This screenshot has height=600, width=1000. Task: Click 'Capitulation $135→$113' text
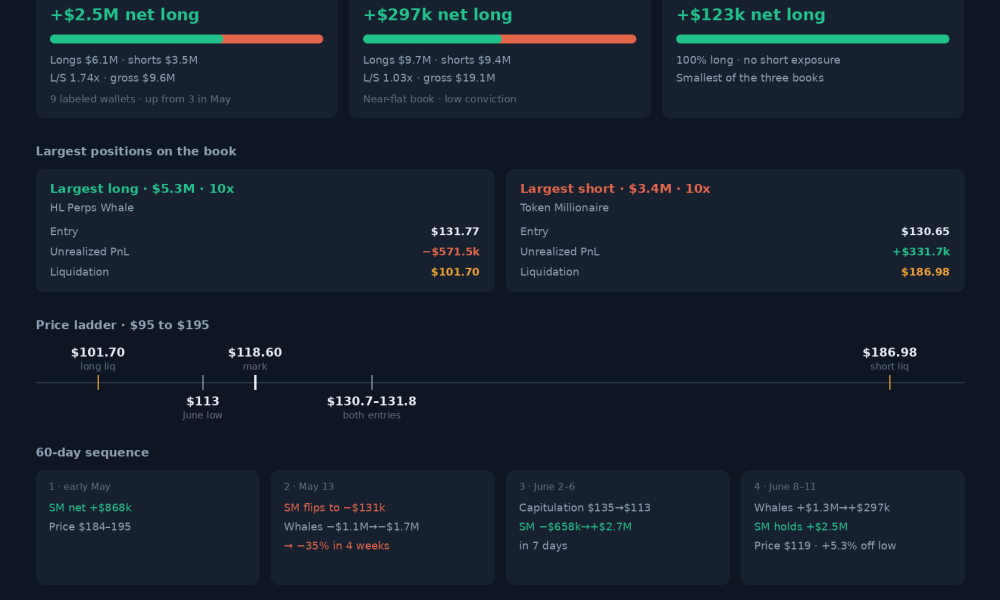585,508
